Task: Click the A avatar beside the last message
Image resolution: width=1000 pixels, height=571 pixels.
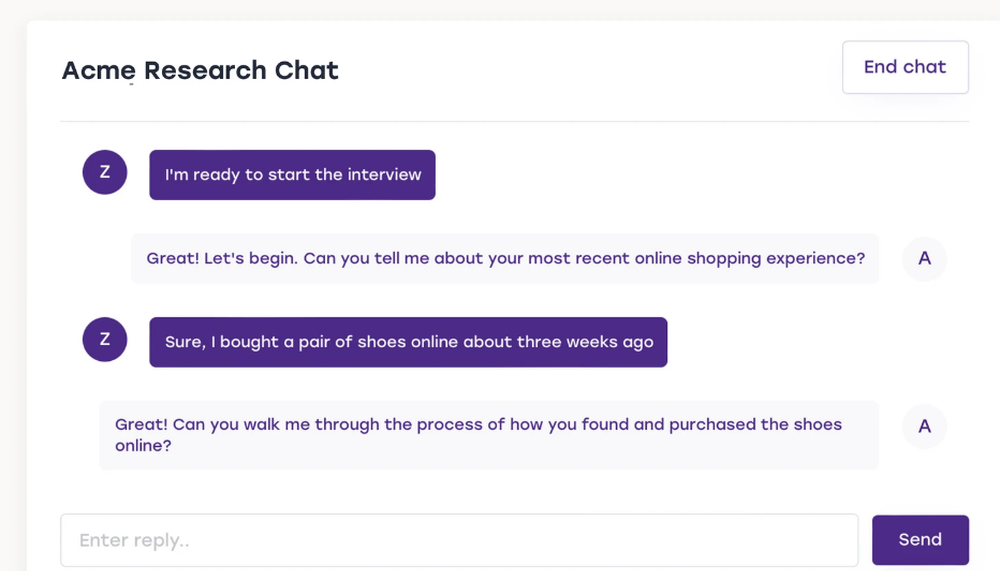Action: 924,427
